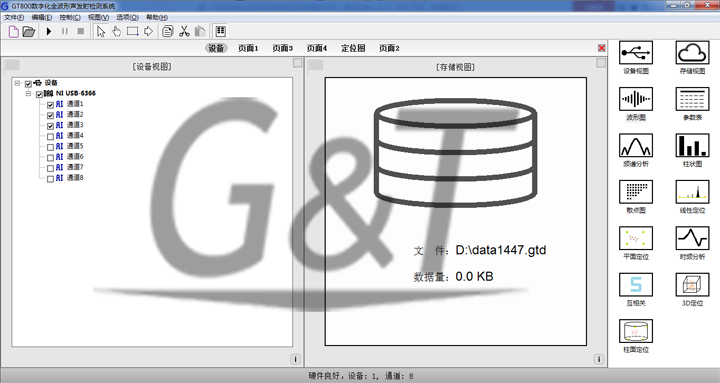The image size is (720, 383).
Task: Select the 散点图 scatter plot icon
Action: tap(636, 192)
